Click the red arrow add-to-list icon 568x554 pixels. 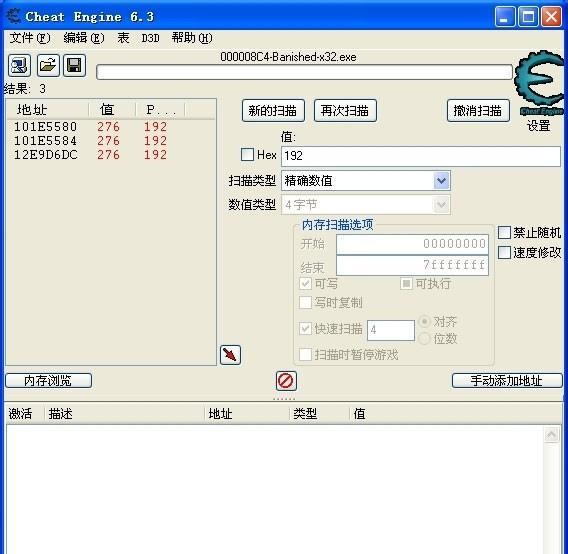[x=230, y=355]
